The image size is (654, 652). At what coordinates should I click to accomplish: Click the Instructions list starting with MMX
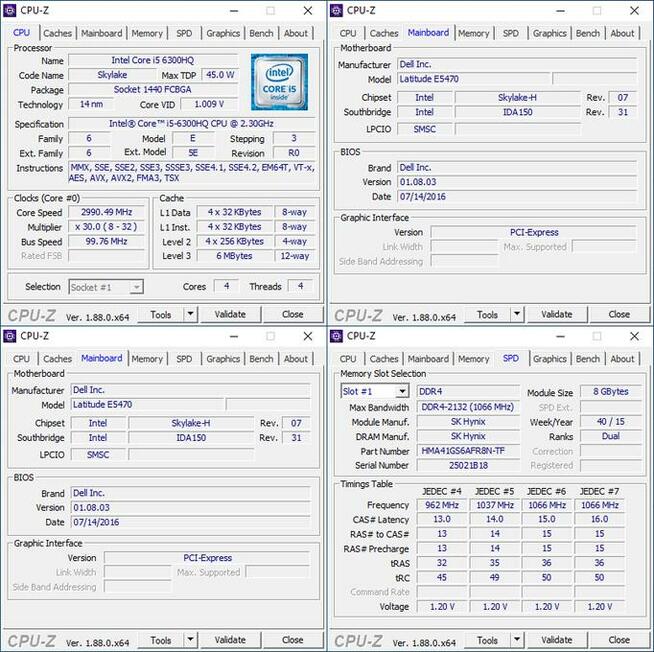coord(192,173)
